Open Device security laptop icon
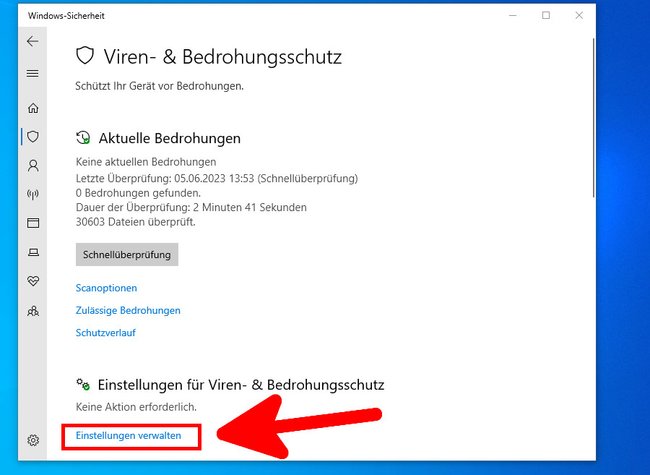The image size is (650, 475). coord(33,252)
